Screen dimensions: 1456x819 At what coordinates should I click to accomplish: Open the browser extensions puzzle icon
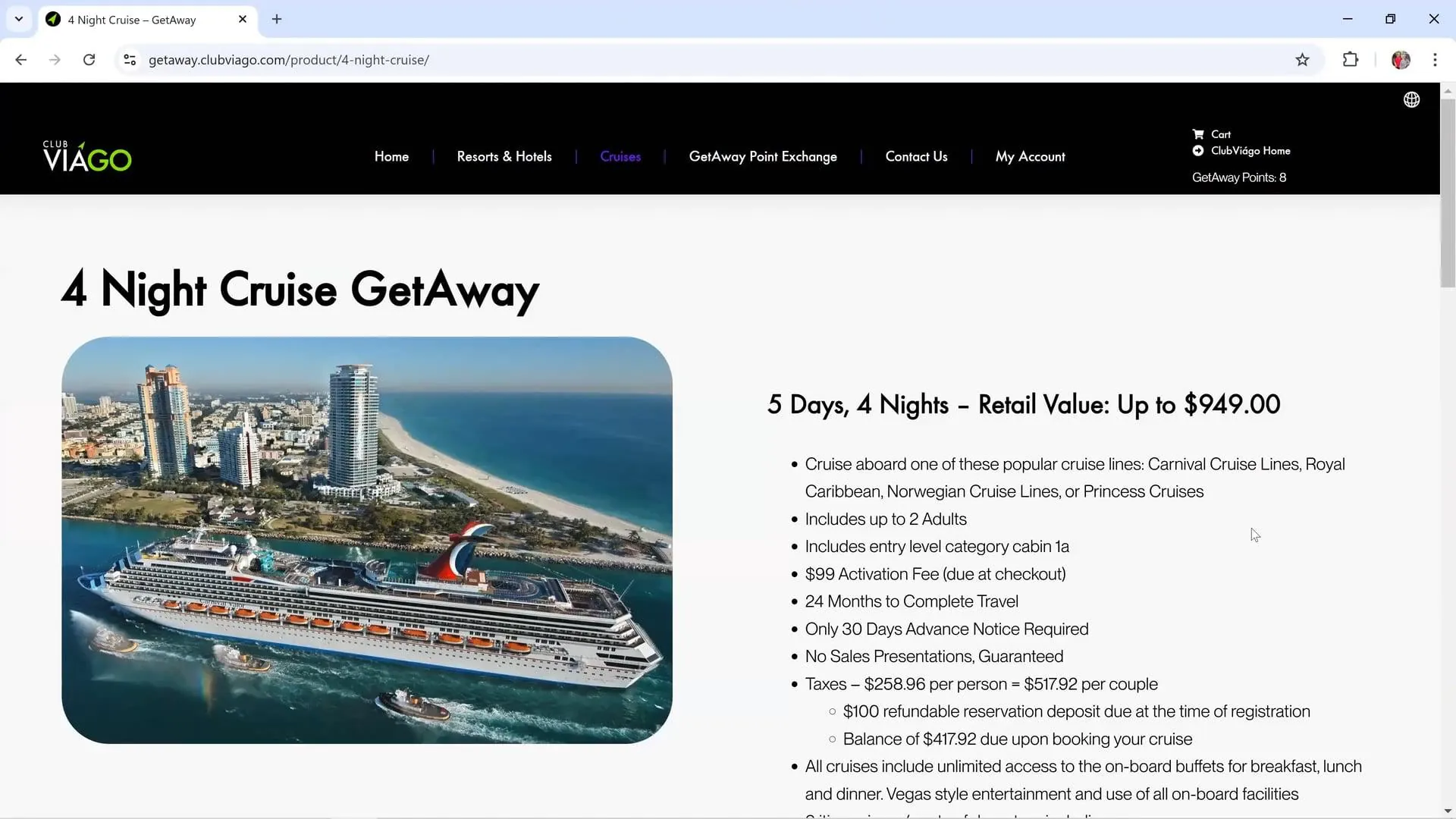coord(1351,60)
